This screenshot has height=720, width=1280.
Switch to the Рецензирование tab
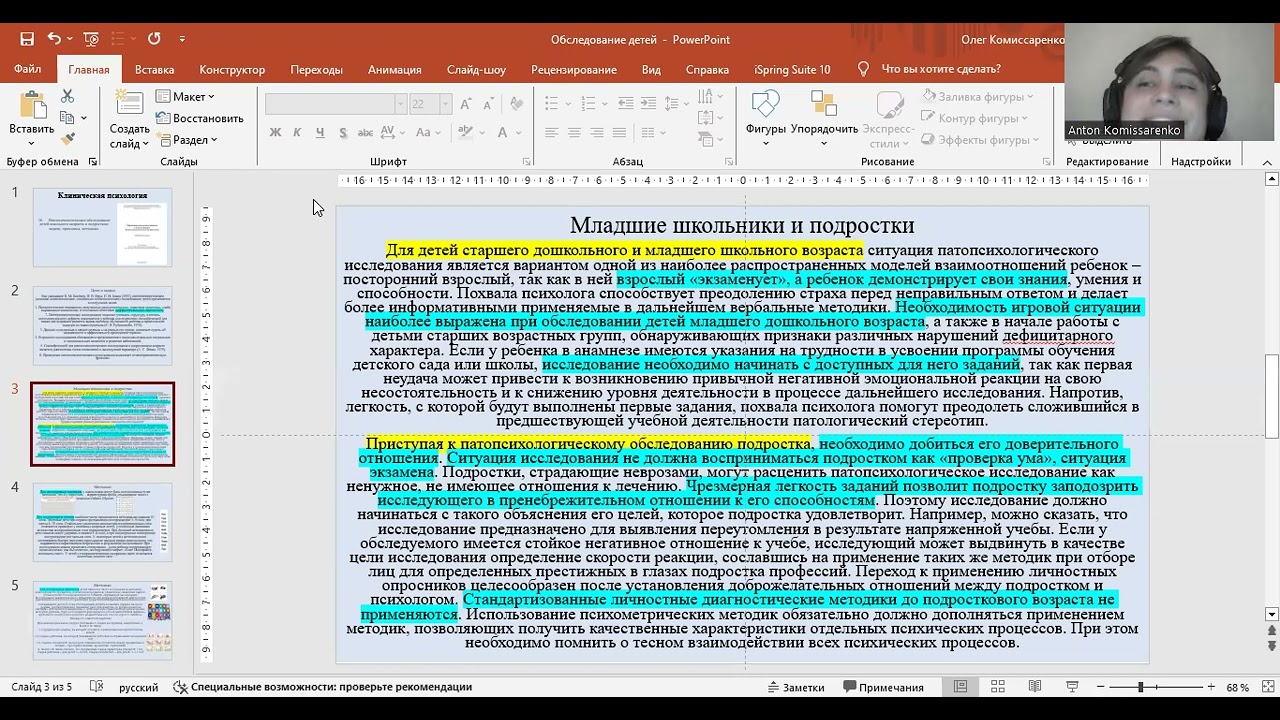coord(573,69)
